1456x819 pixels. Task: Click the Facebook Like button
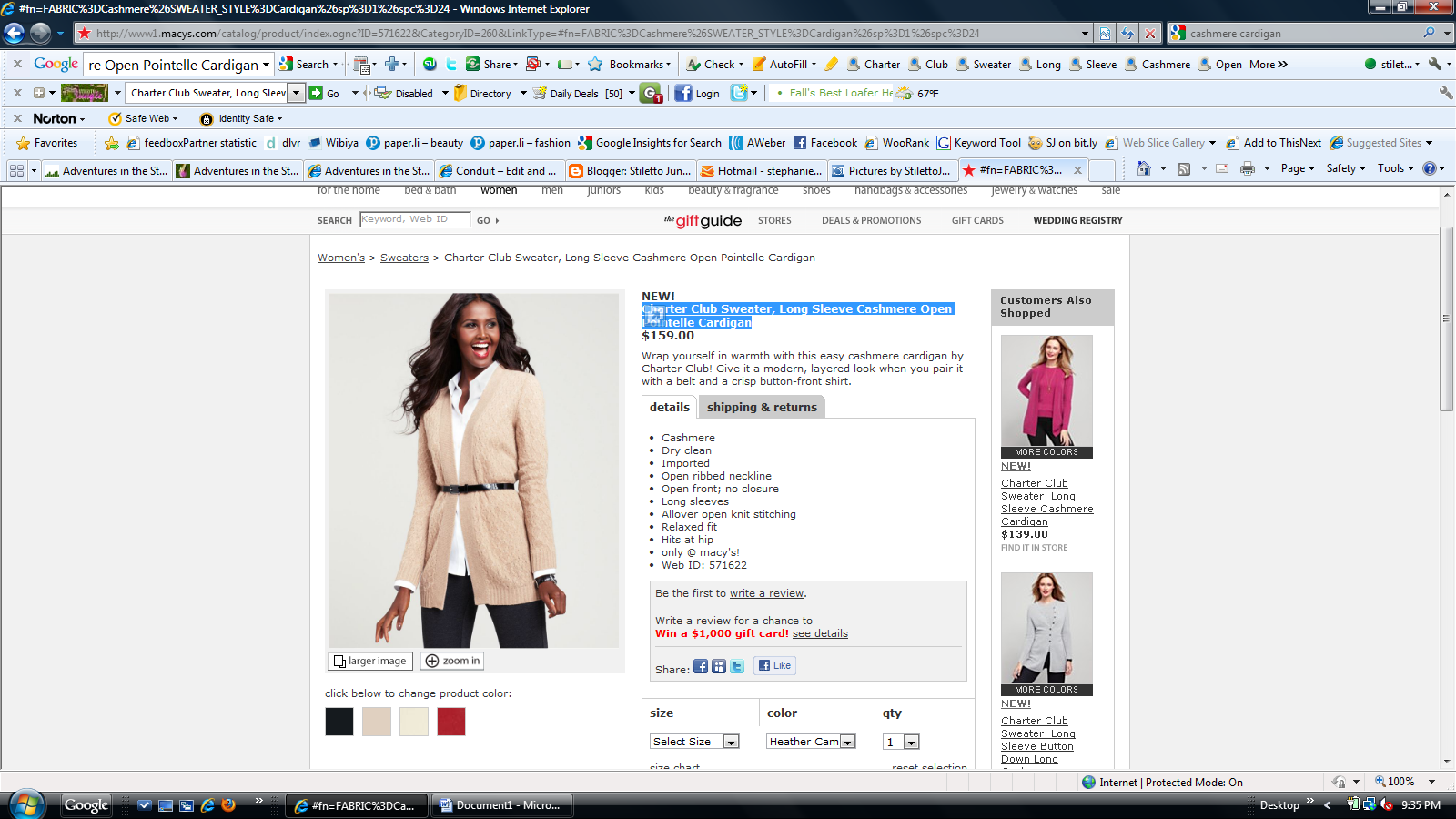(x=774, y=665)
